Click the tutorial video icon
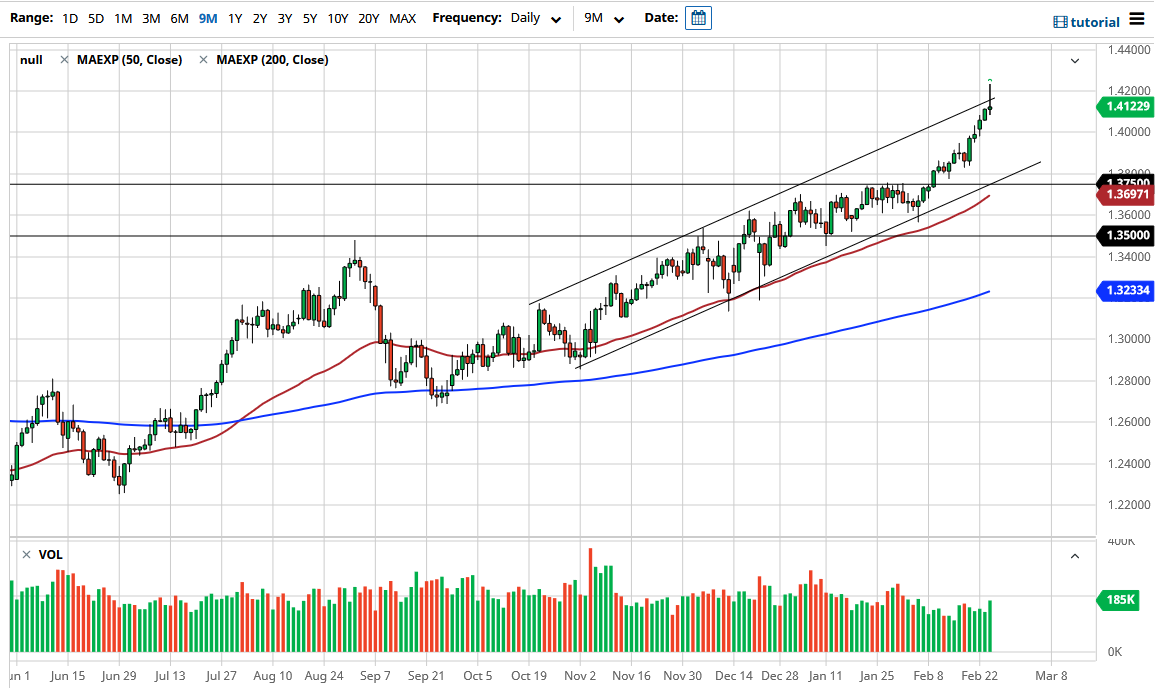The height and width of the screenshot is (690, 1159). coord(1060,22)
